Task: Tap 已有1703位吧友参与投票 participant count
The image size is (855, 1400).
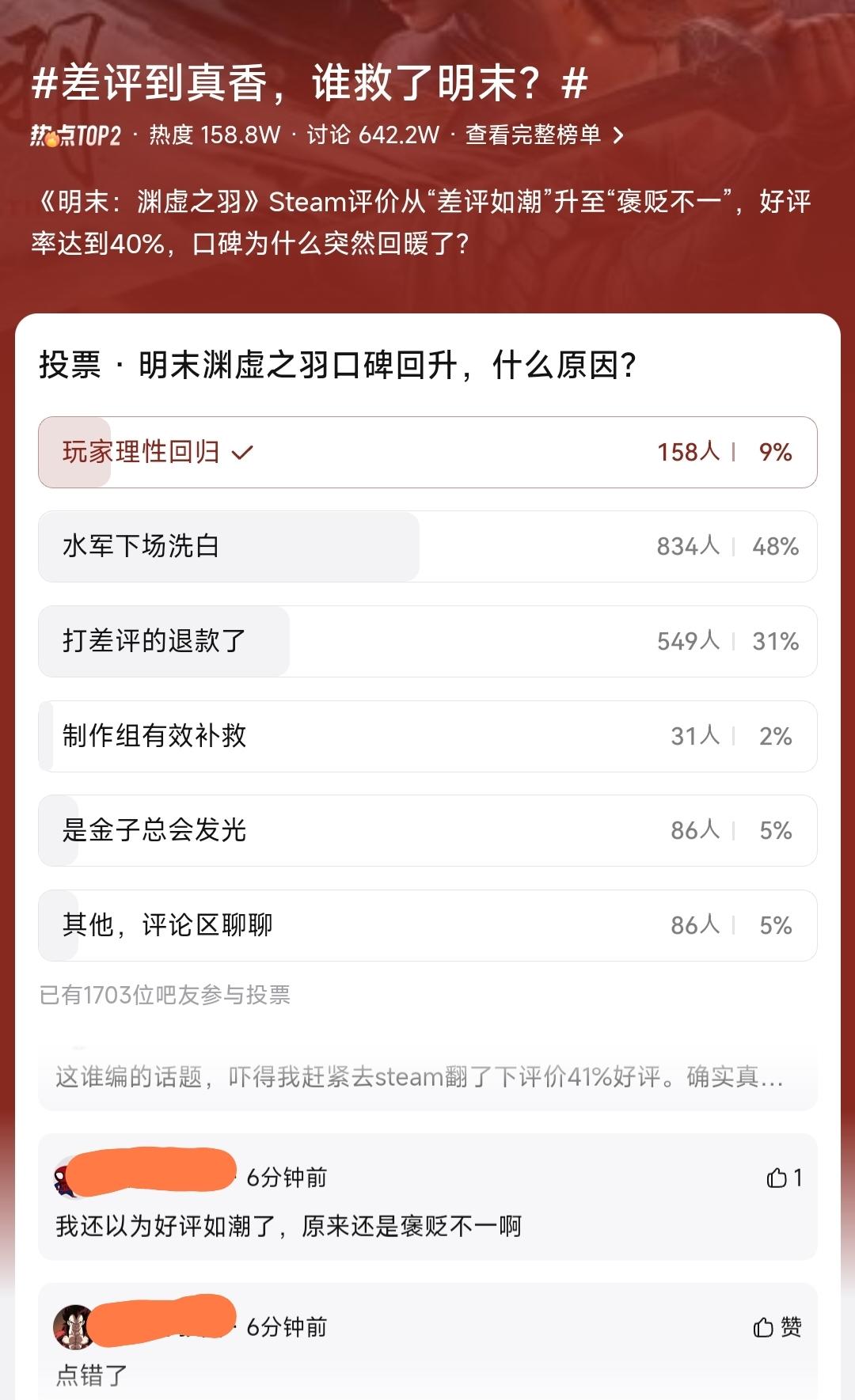Action: 165,995
